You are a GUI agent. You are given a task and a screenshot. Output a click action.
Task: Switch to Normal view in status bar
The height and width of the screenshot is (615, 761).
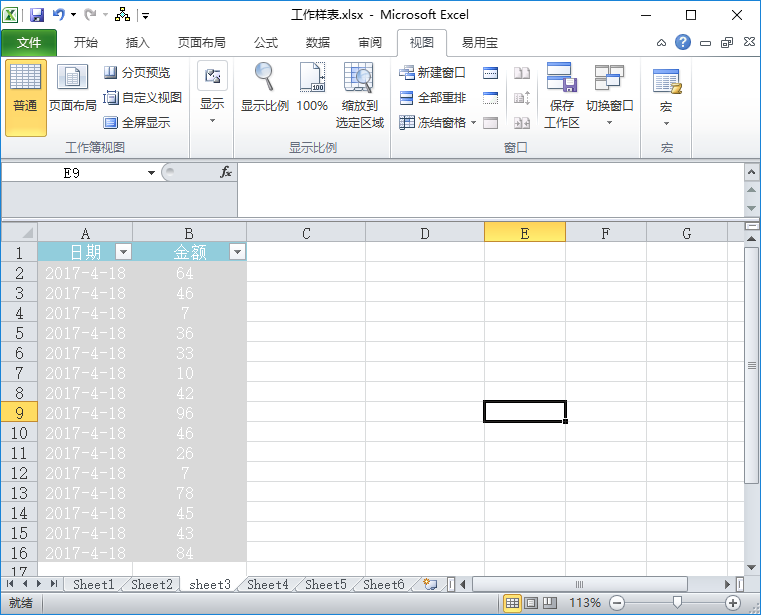512,603
